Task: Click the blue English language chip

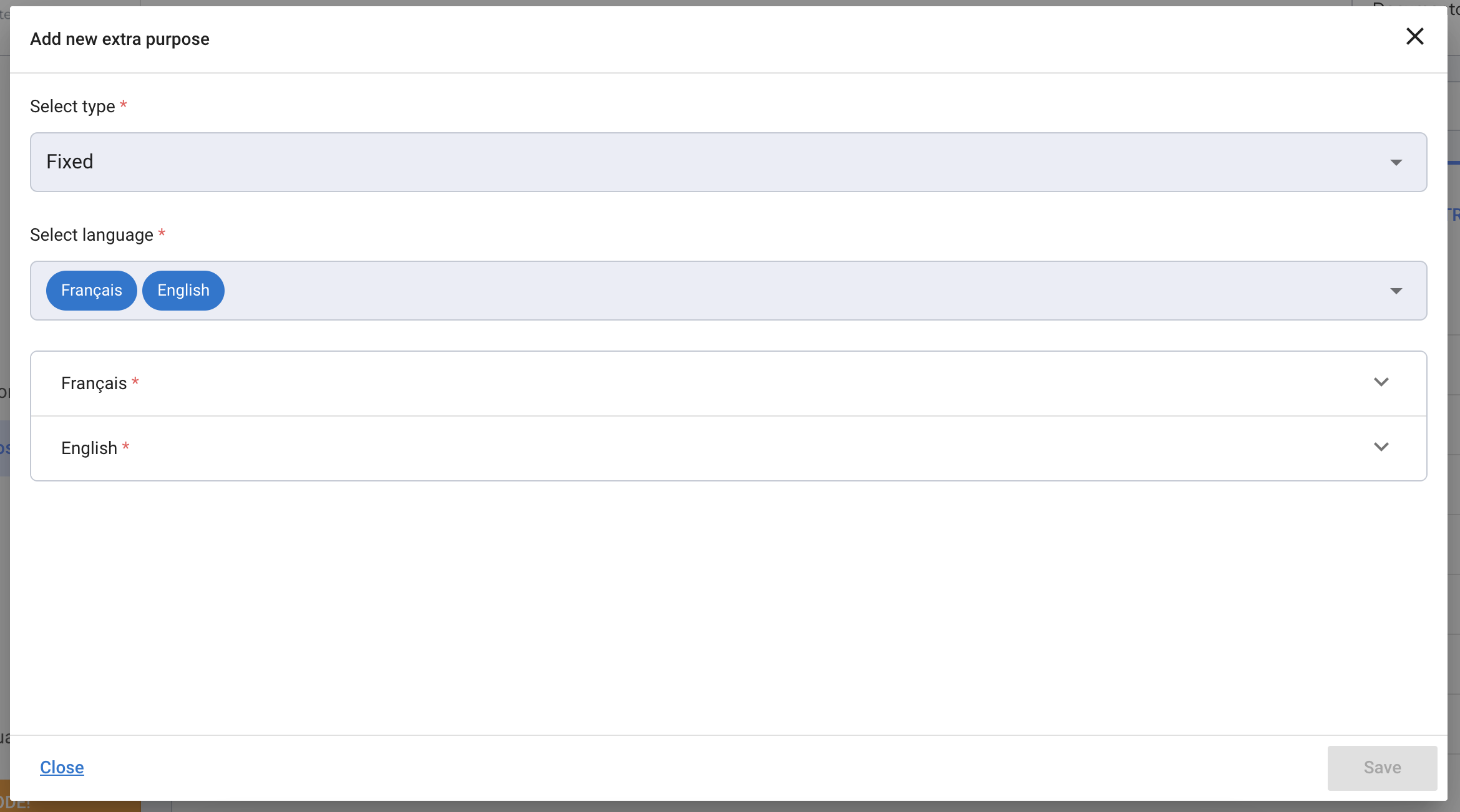Action: (183, 291)
